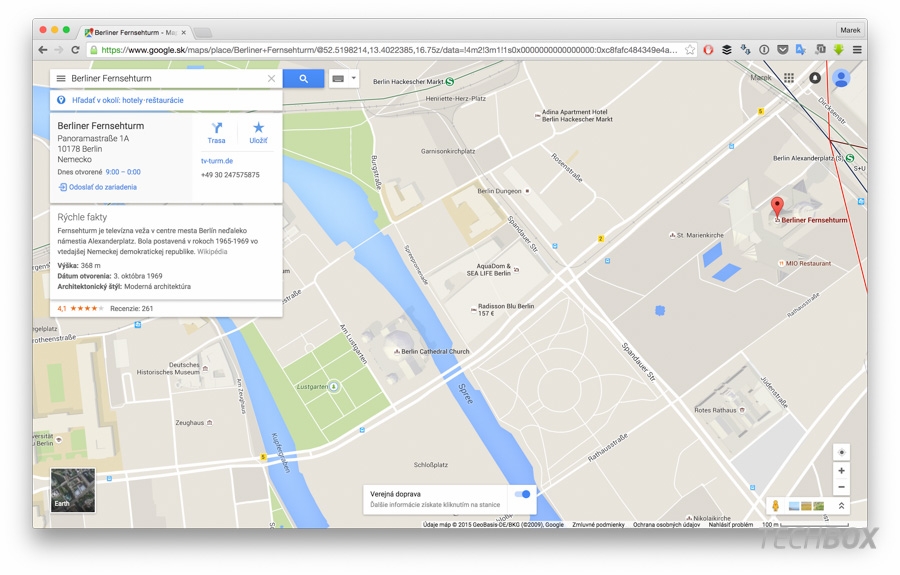Screen dimensions: 900x575
Task: Click the blue search magnifier button
Action: coord(304,79)
